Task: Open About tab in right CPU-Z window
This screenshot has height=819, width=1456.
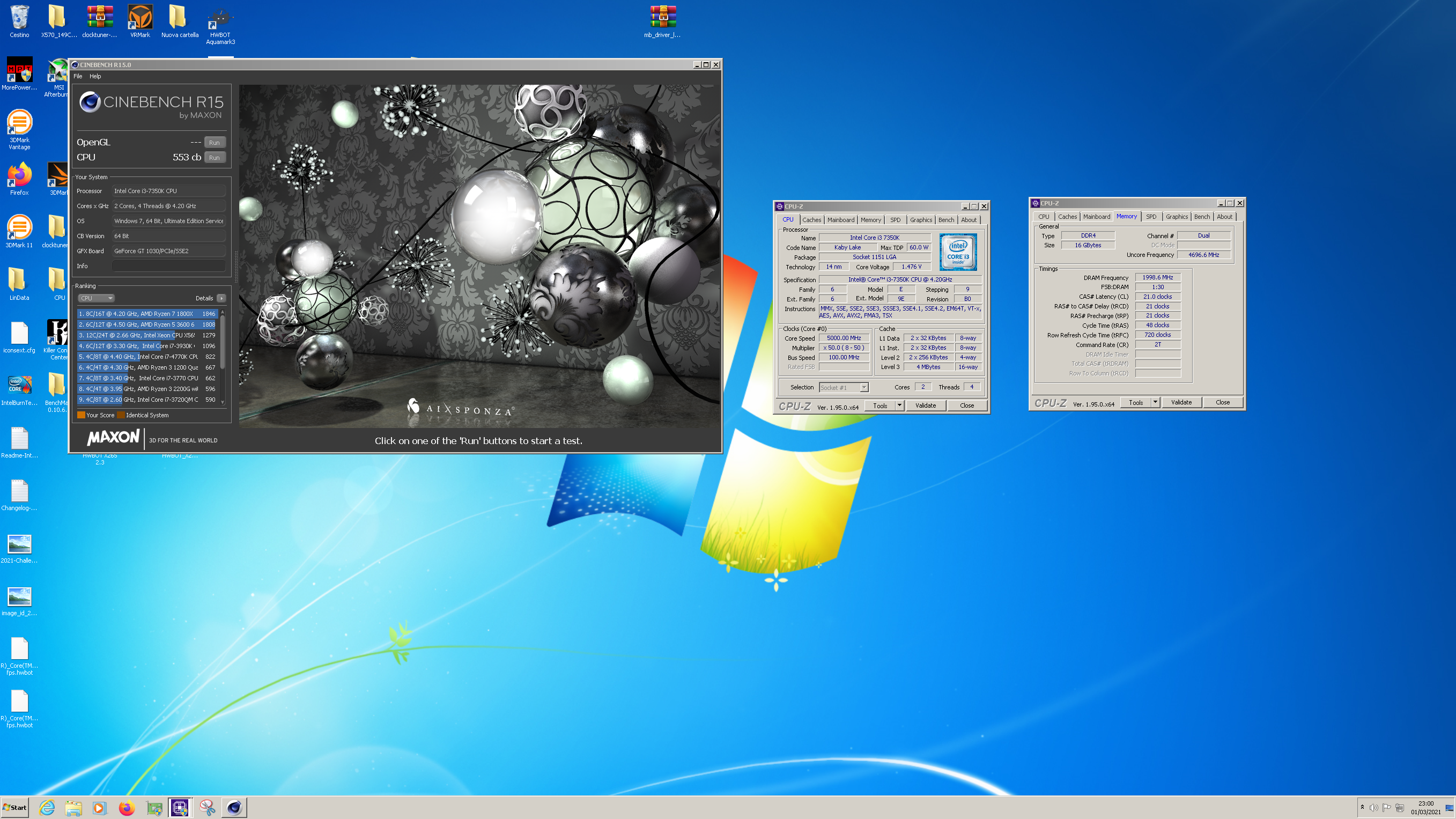Action: point(1224,217)
